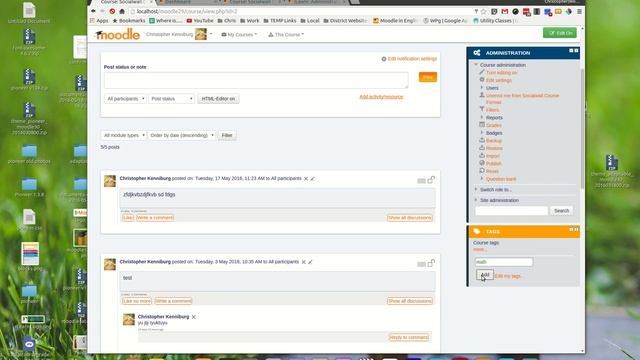Click the Filter button
The image size is (640, 360).
(227, 136)
